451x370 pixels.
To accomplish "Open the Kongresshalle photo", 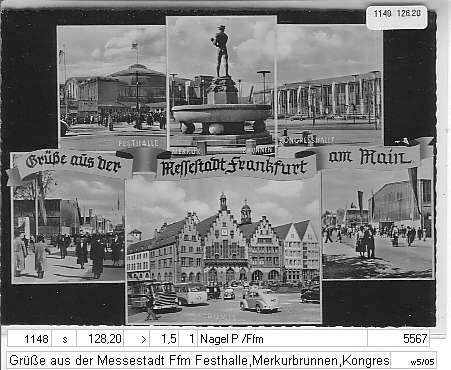I will point(329,85).
